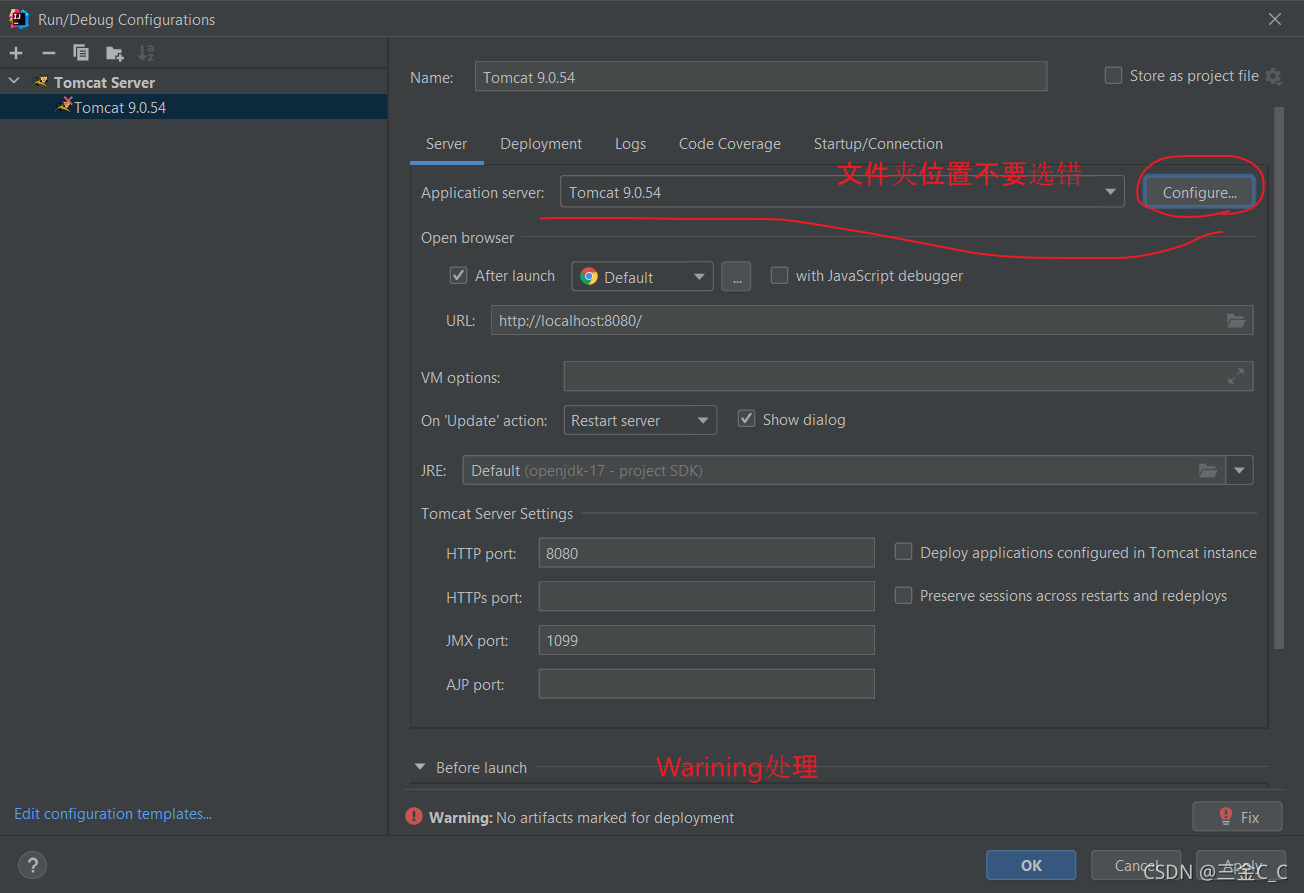The image size is (1304, 893).
Task: Open the Default browser dropdown
Action: (642, 276)
